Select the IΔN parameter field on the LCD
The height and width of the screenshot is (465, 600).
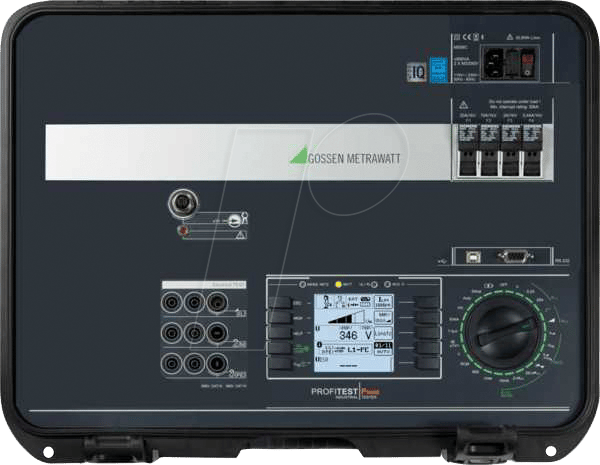tap(383, 302)
